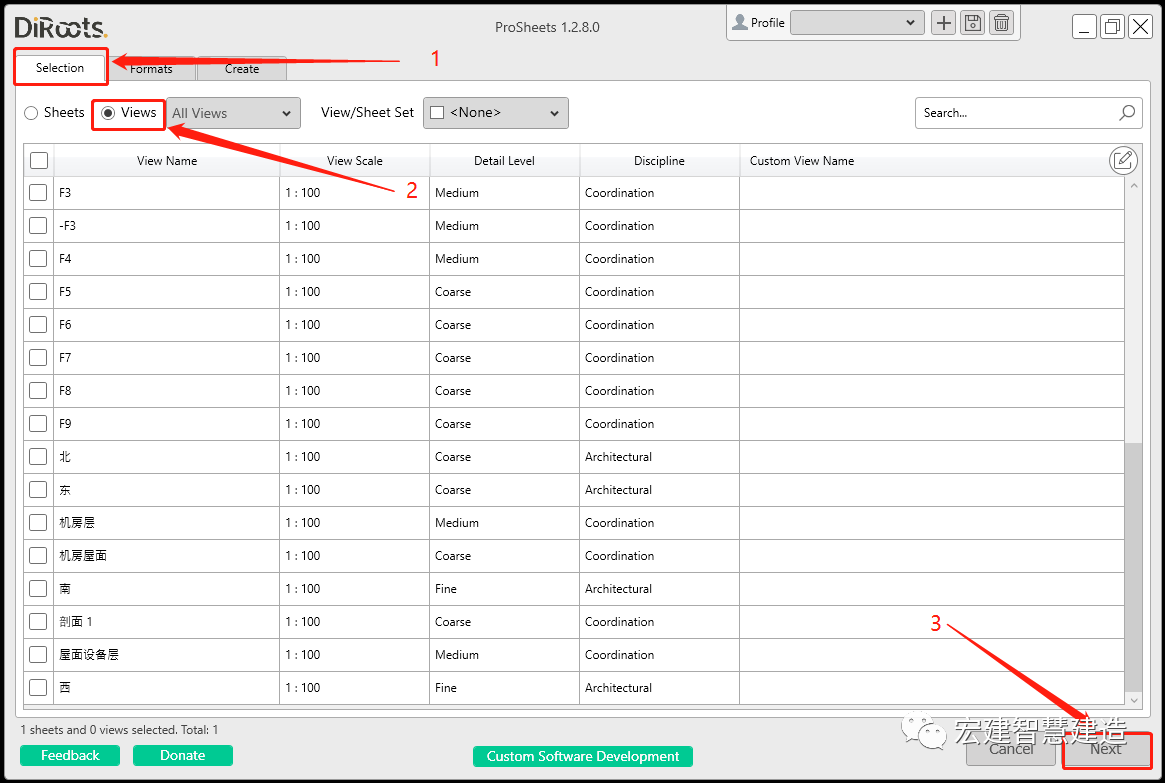Viewport: 1165px width, 783px height.
Task: Click the edit custom view name icon
Action: [x=1123, y=160]
